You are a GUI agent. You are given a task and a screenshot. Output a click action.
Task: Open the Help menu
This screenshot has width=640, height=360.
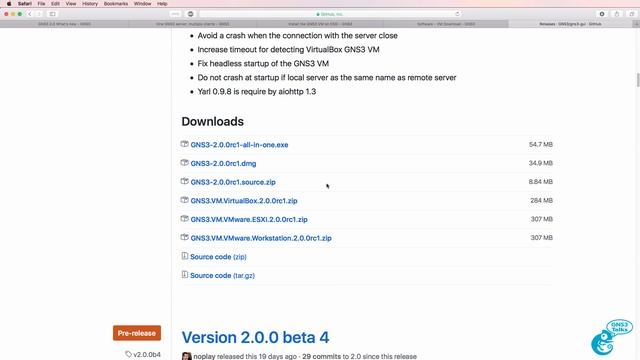click(162, 4)
